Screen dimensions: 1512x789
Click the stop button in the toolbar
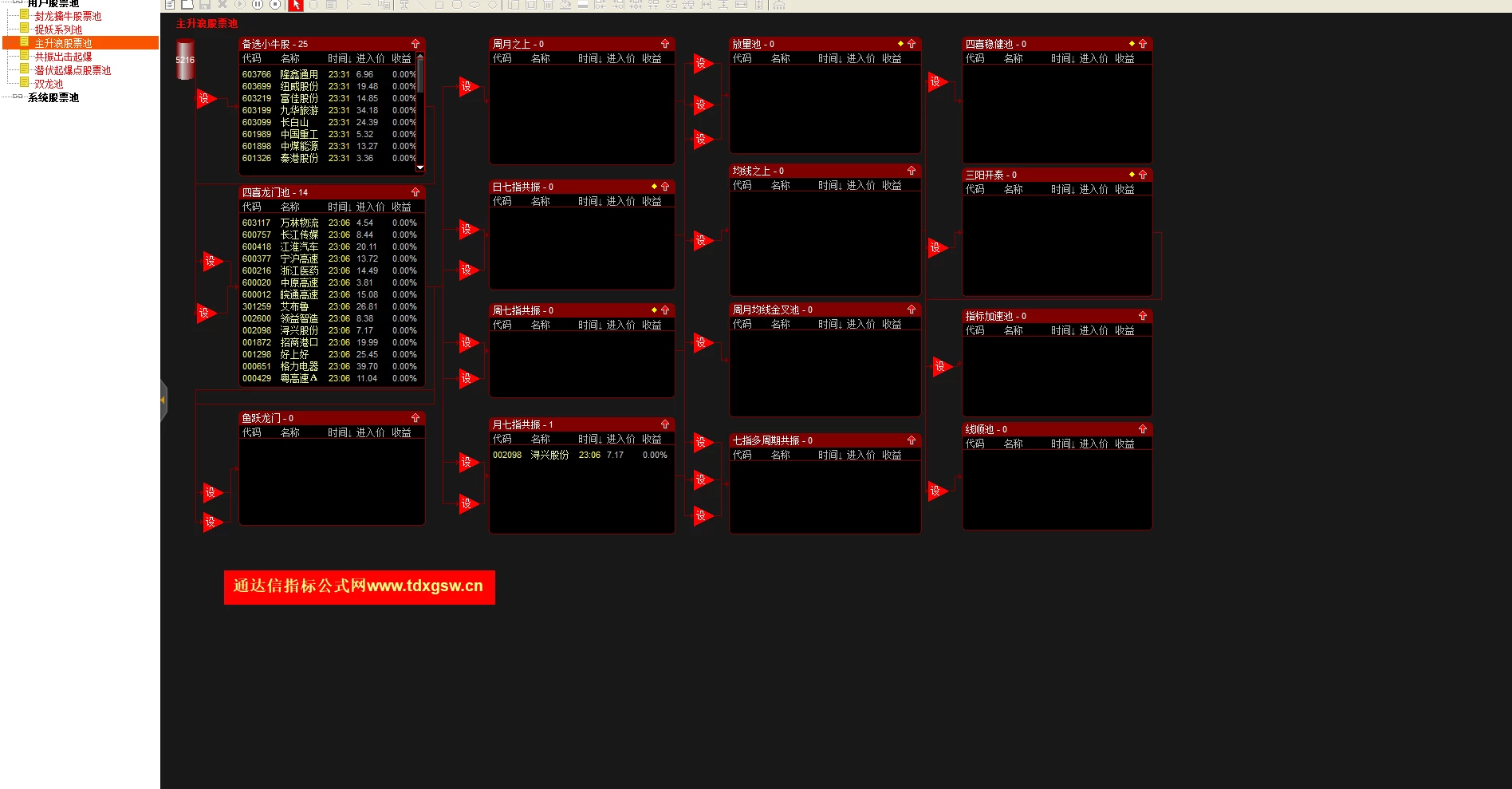275,5
